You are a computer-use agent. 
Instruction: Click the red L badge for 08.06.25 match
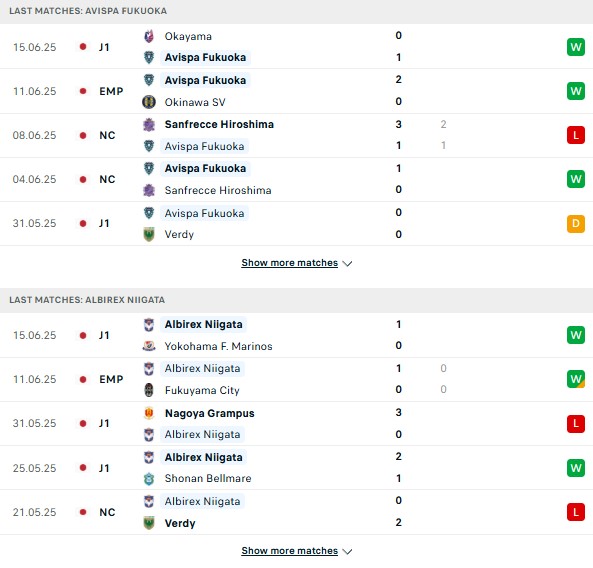(x=576, y=135)
